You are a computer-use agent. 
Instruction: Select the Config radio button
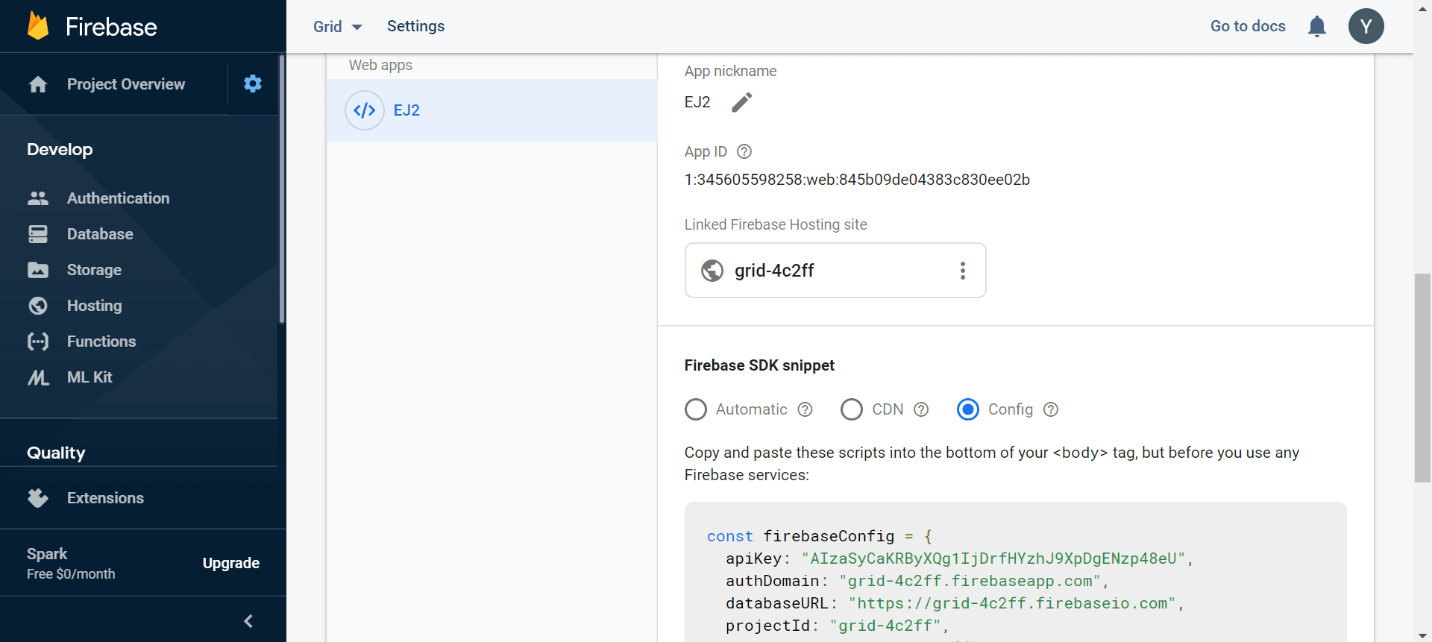(x=968, y=409)
